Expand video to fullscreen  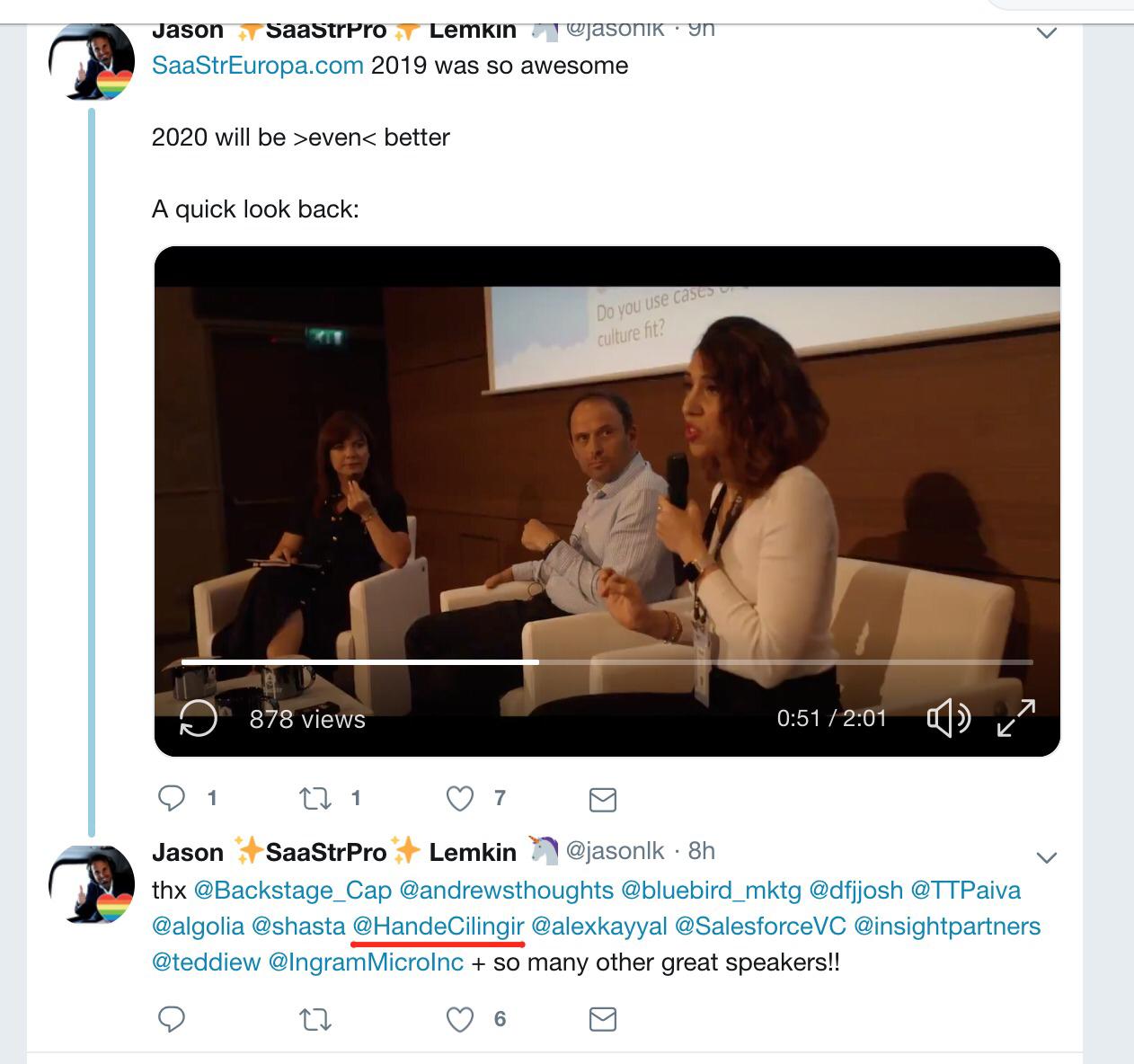tap(1016, 718)
